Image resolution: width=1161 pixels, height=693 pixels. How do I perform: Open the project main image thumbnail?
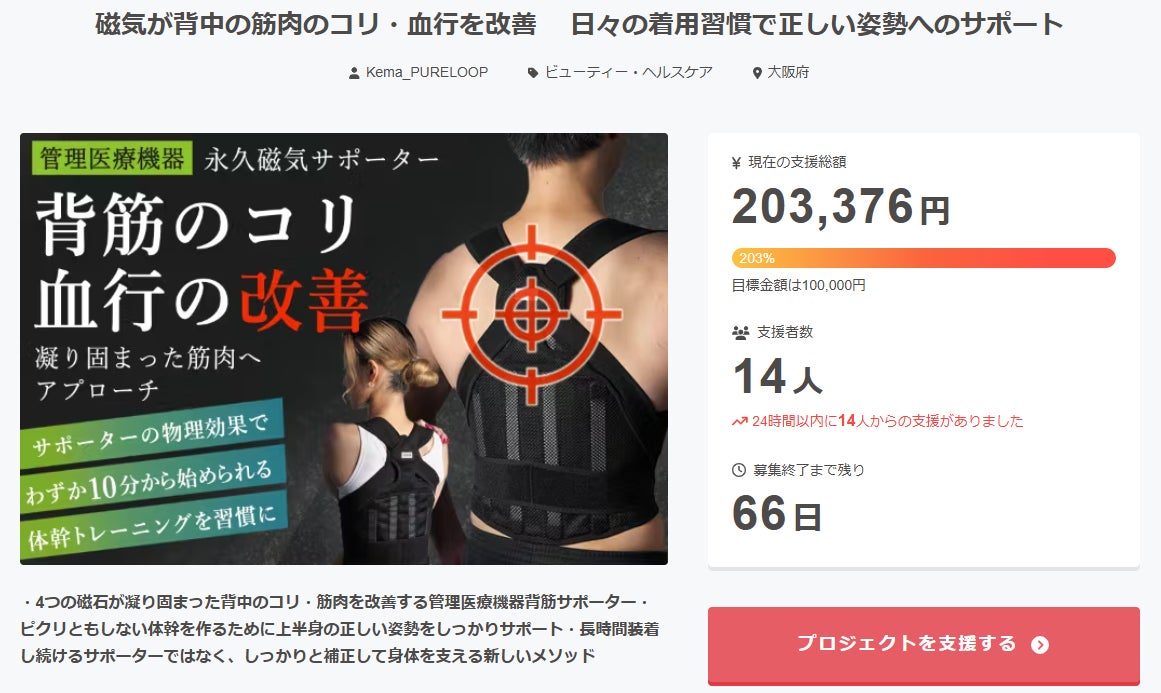click(344, 349)
